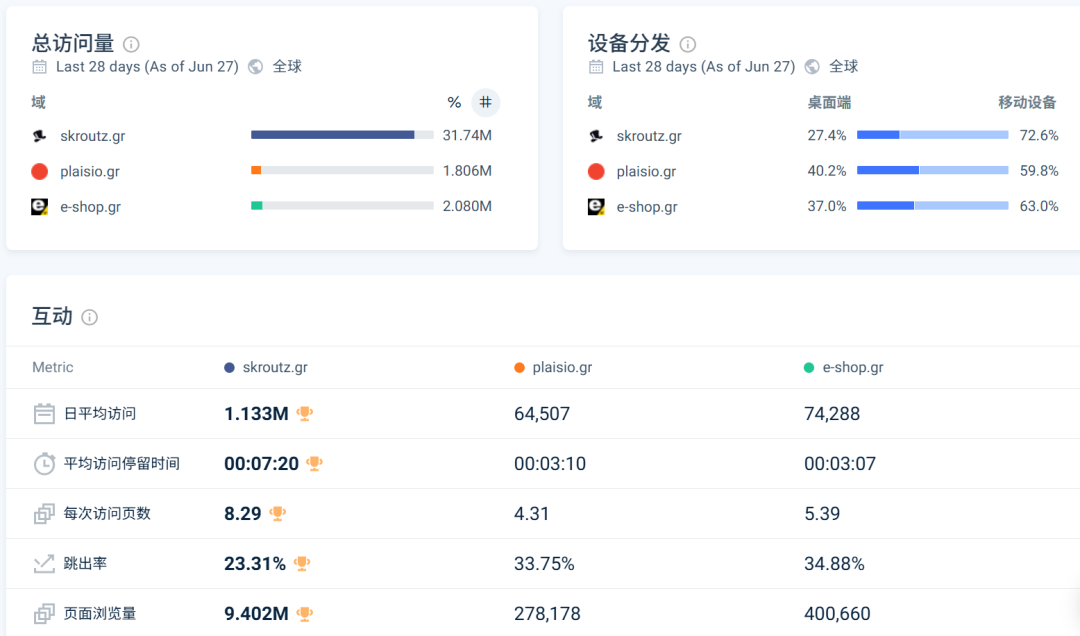Click skroutz.gr favicon in 设备分发 list
The width and height of the screenshot is (1080, 636).
(596, 136)
